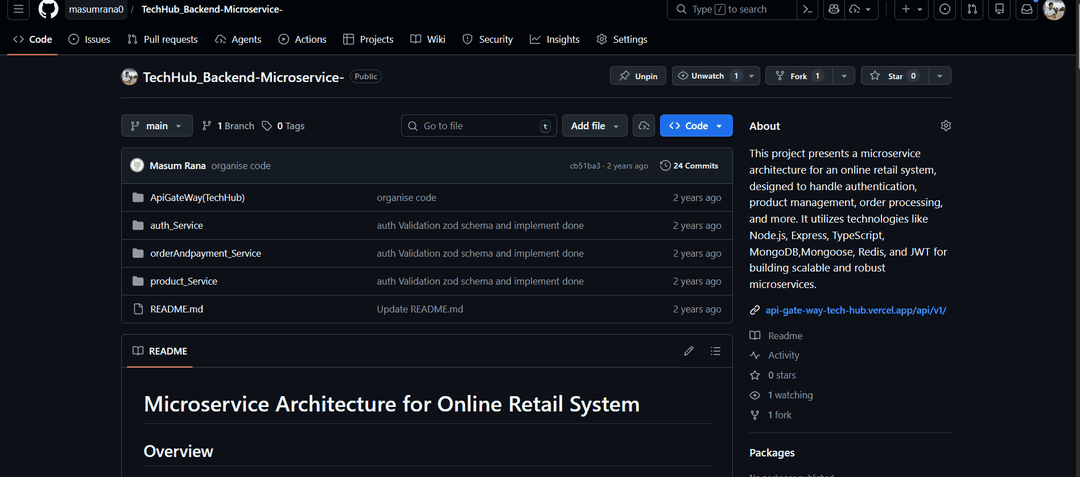The width and height of the screenshot is (1080, 477).
Task: View the 1 Branch link
Action: click(x=228, y=126)
